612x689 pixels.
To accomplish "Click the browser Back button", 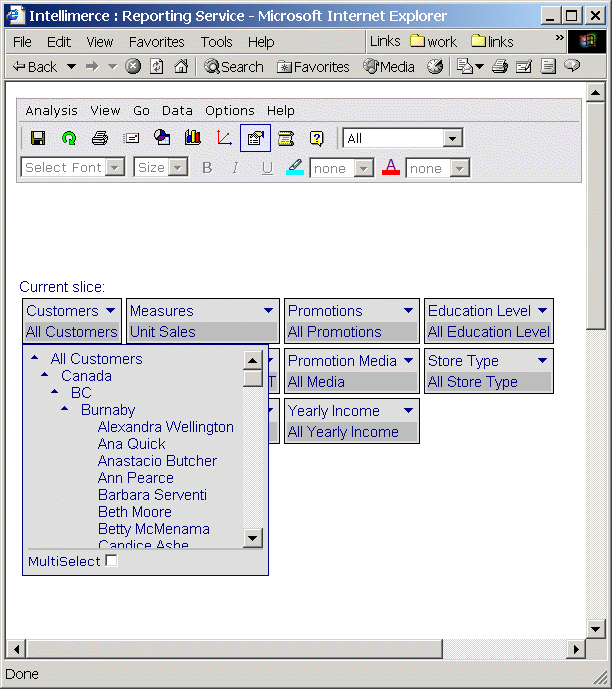I will tap(35, 67).
